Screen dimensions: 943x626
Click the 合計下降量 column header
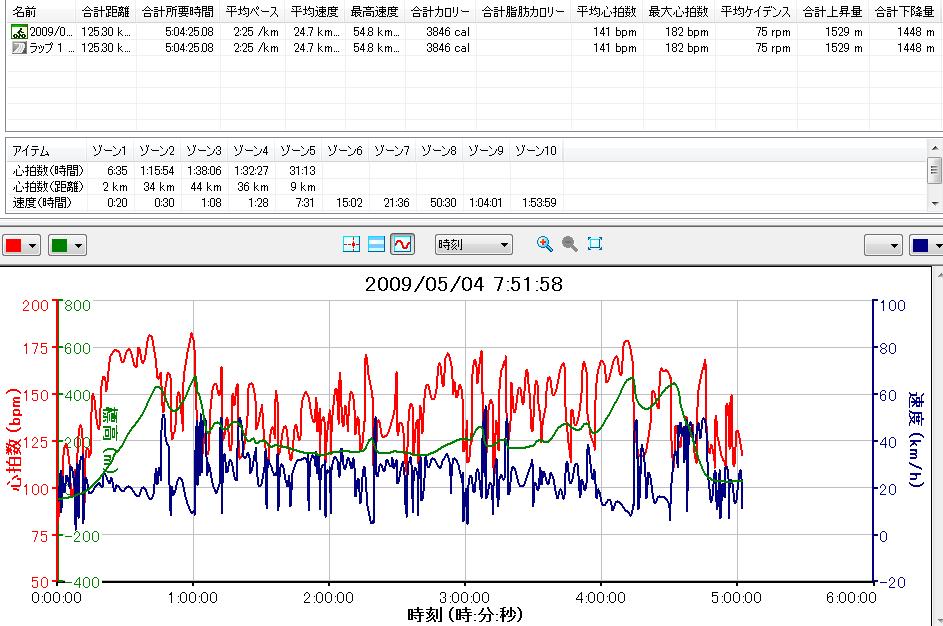[905, 11]
